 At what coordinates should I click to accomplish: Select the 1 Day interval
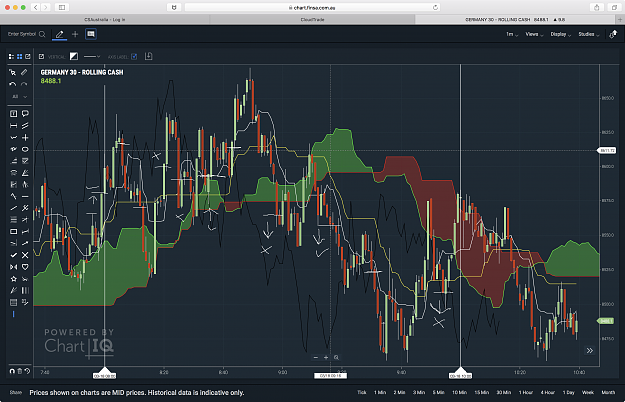pos(568,392)
